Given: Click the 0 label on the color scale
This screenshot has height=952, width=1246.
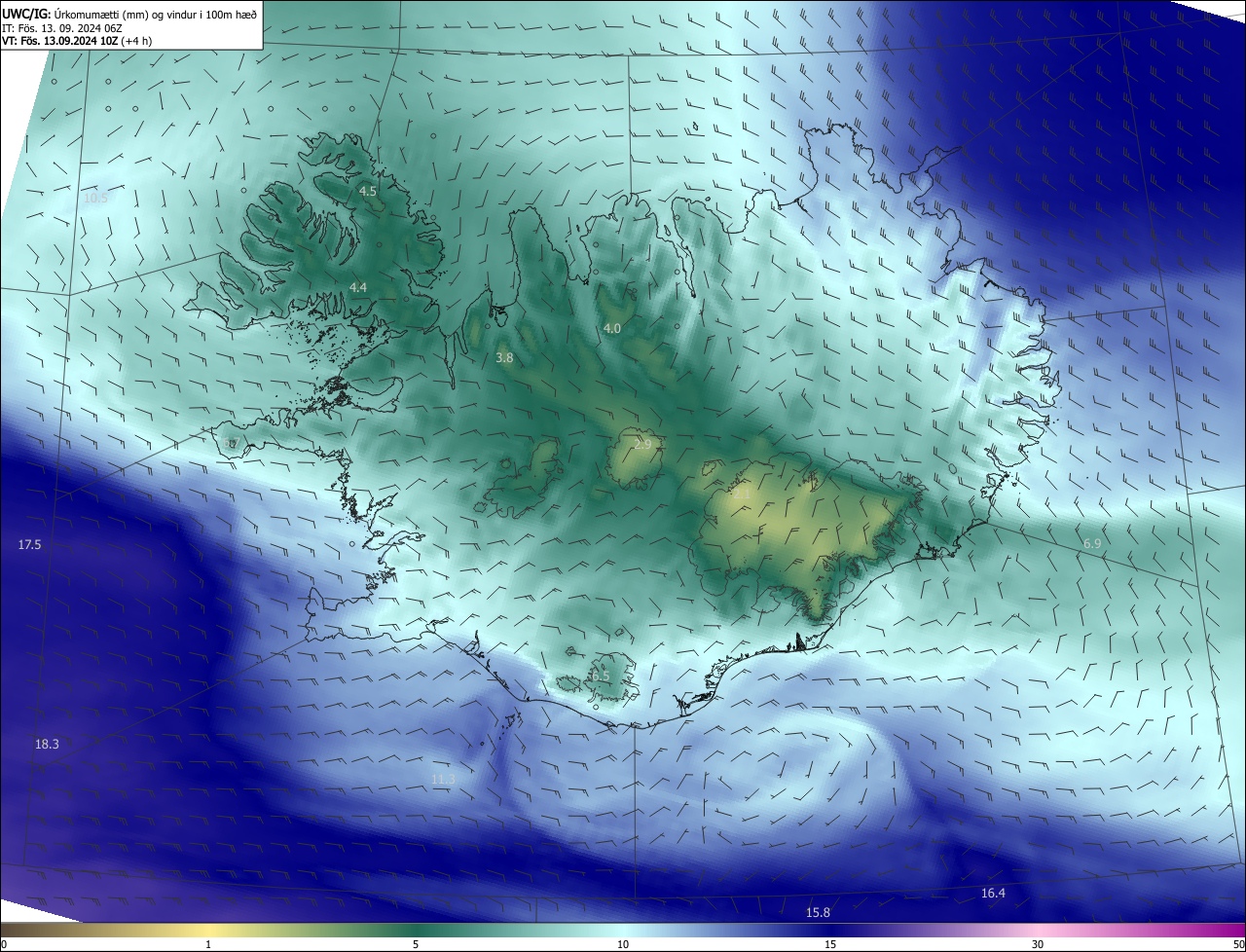Looking at the screenshot, I should click(x=4, y=945).
